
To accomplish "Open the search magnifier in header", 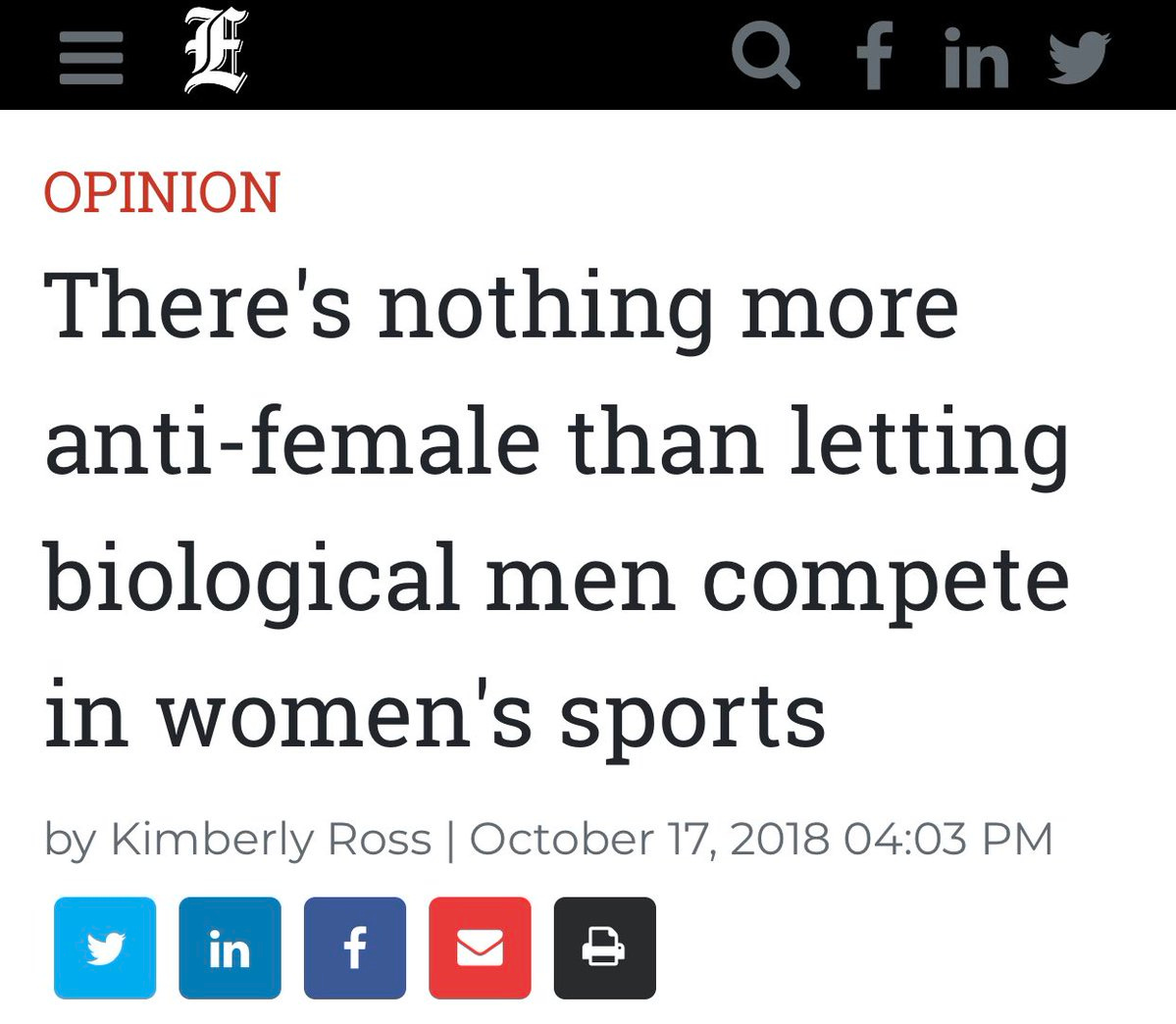I will click(765, 55).
